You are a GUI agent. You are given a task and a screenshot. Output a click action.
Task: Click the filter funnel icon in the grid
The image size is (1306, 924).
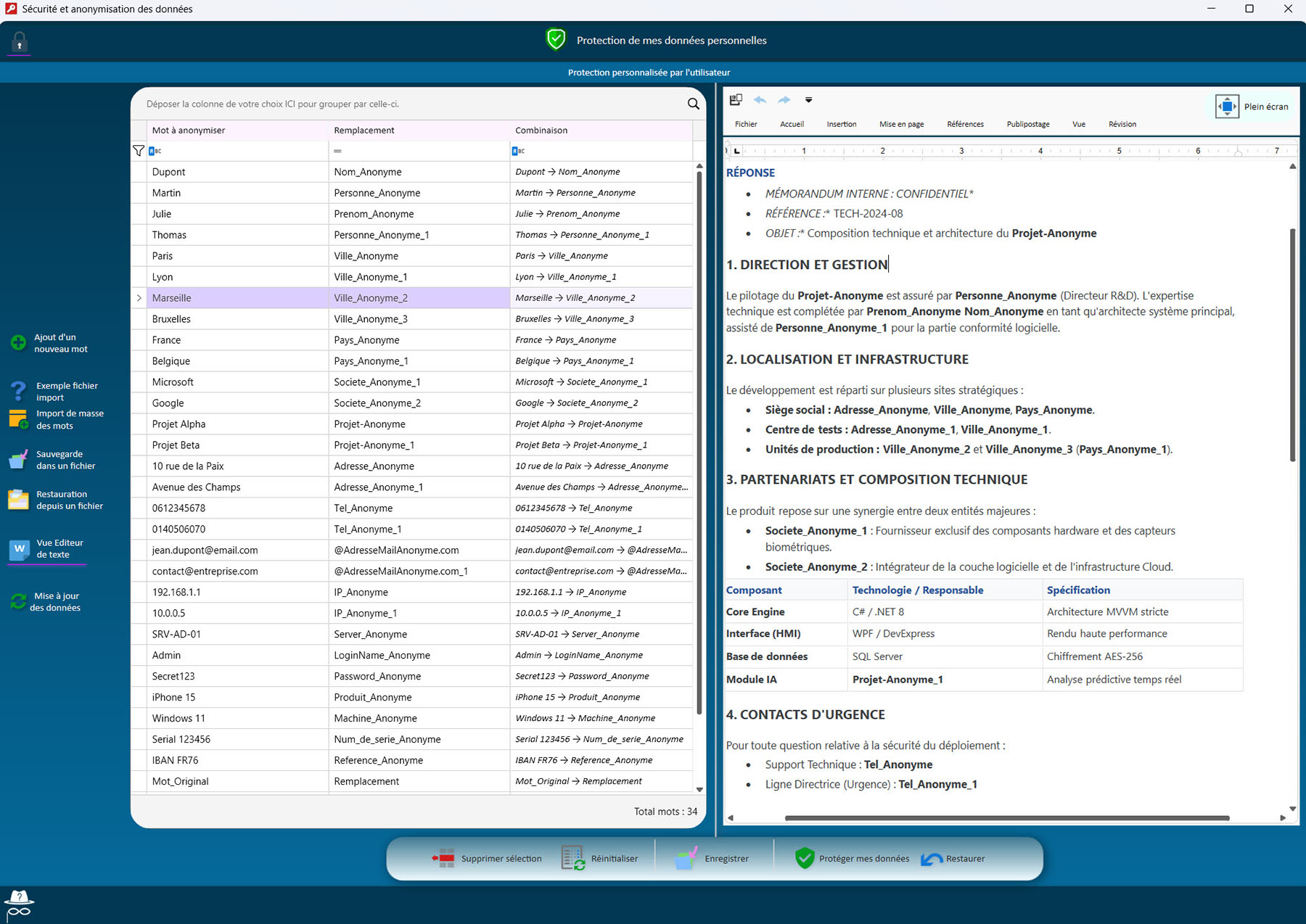pyautogui.click(x=139, y=151)
